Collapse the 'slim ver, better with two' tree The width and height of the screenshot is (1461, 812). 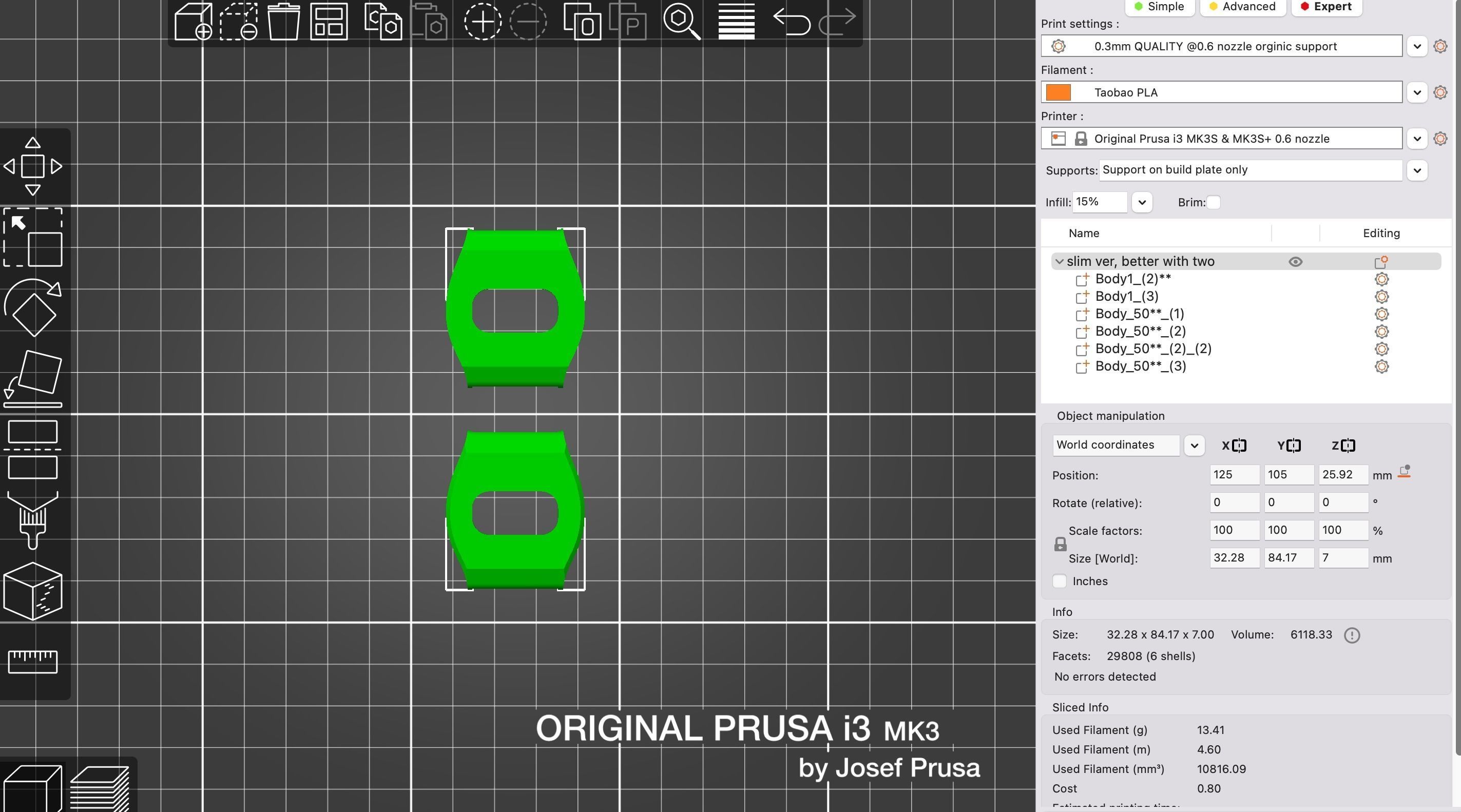tap(1059, 261)
